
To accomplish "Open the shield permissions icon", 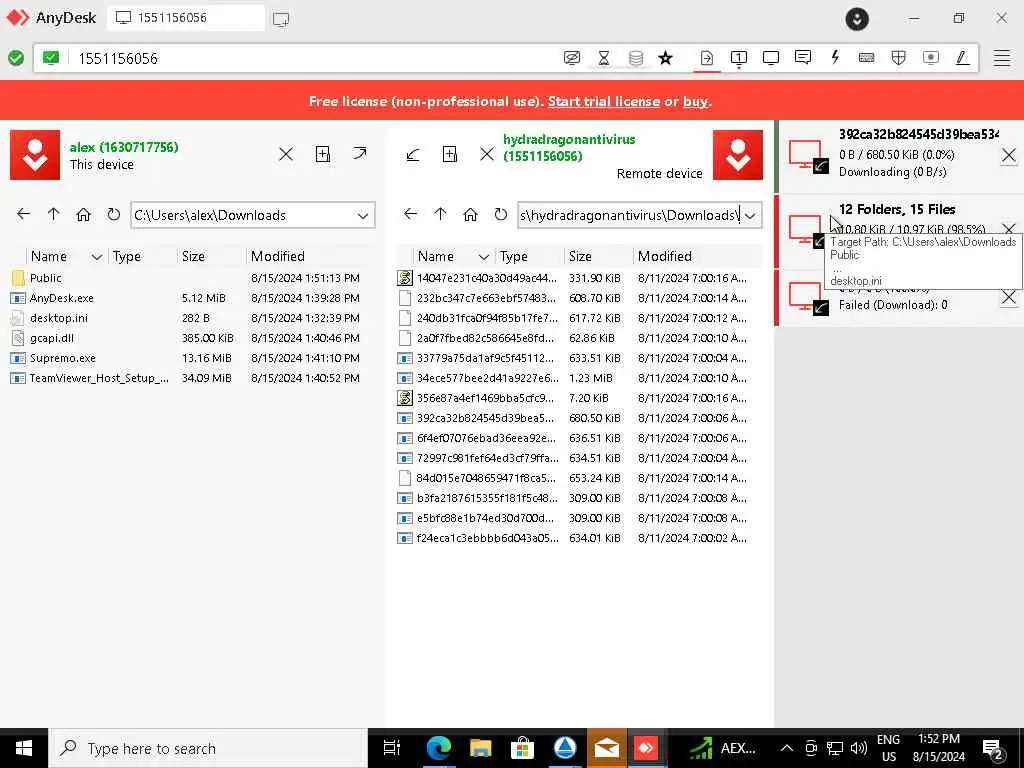I will tap(899, 58).
